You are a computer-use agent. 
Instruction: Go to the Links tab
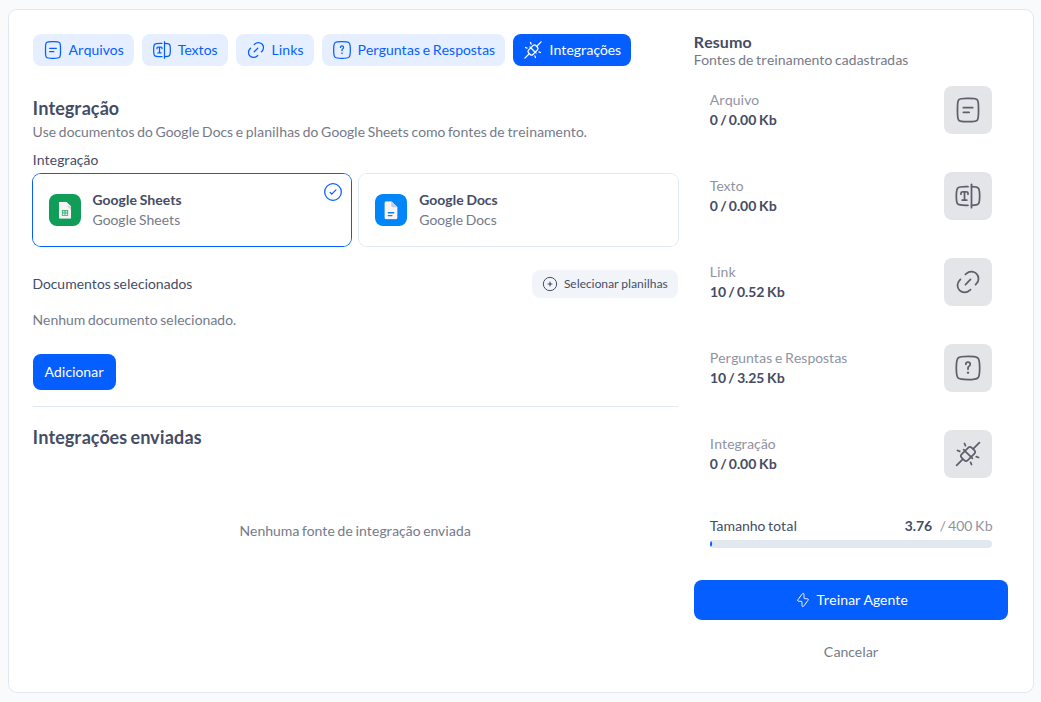tap(275, 50)
